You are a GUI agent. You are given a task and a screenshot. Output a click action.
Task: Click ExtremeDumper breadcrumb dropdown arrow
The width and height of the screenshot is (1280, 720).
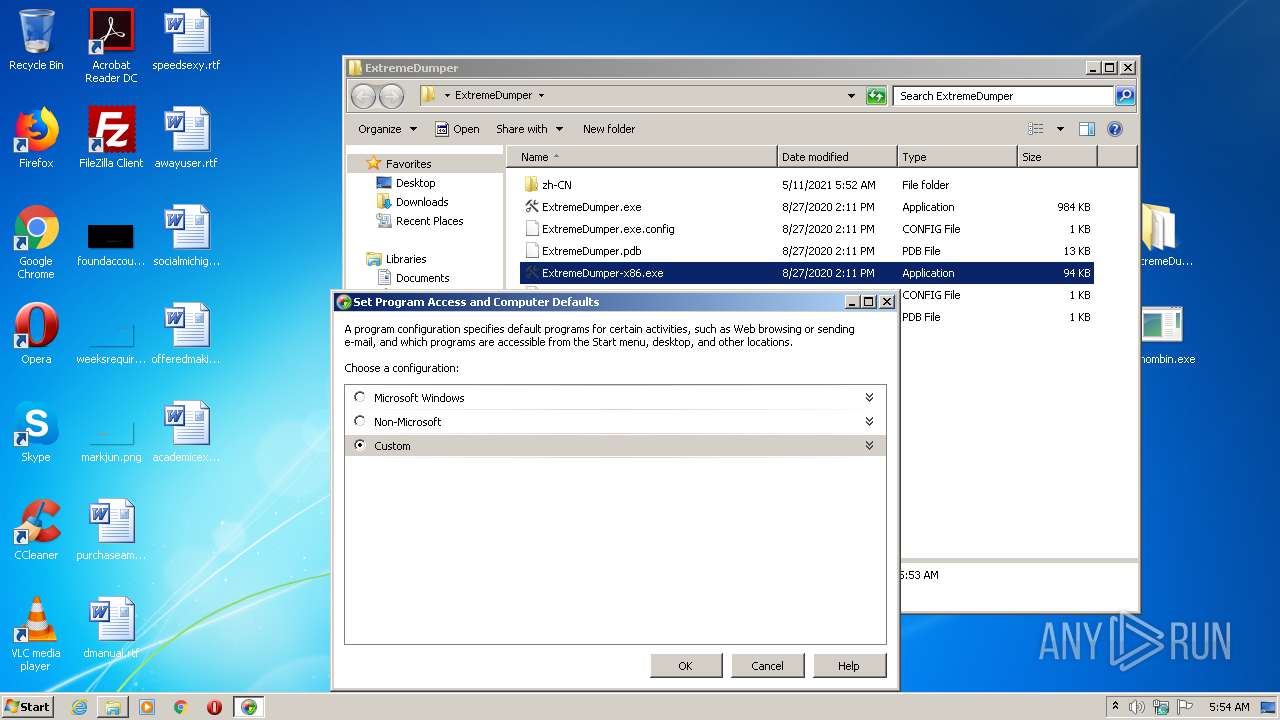[x=541, y=96]
